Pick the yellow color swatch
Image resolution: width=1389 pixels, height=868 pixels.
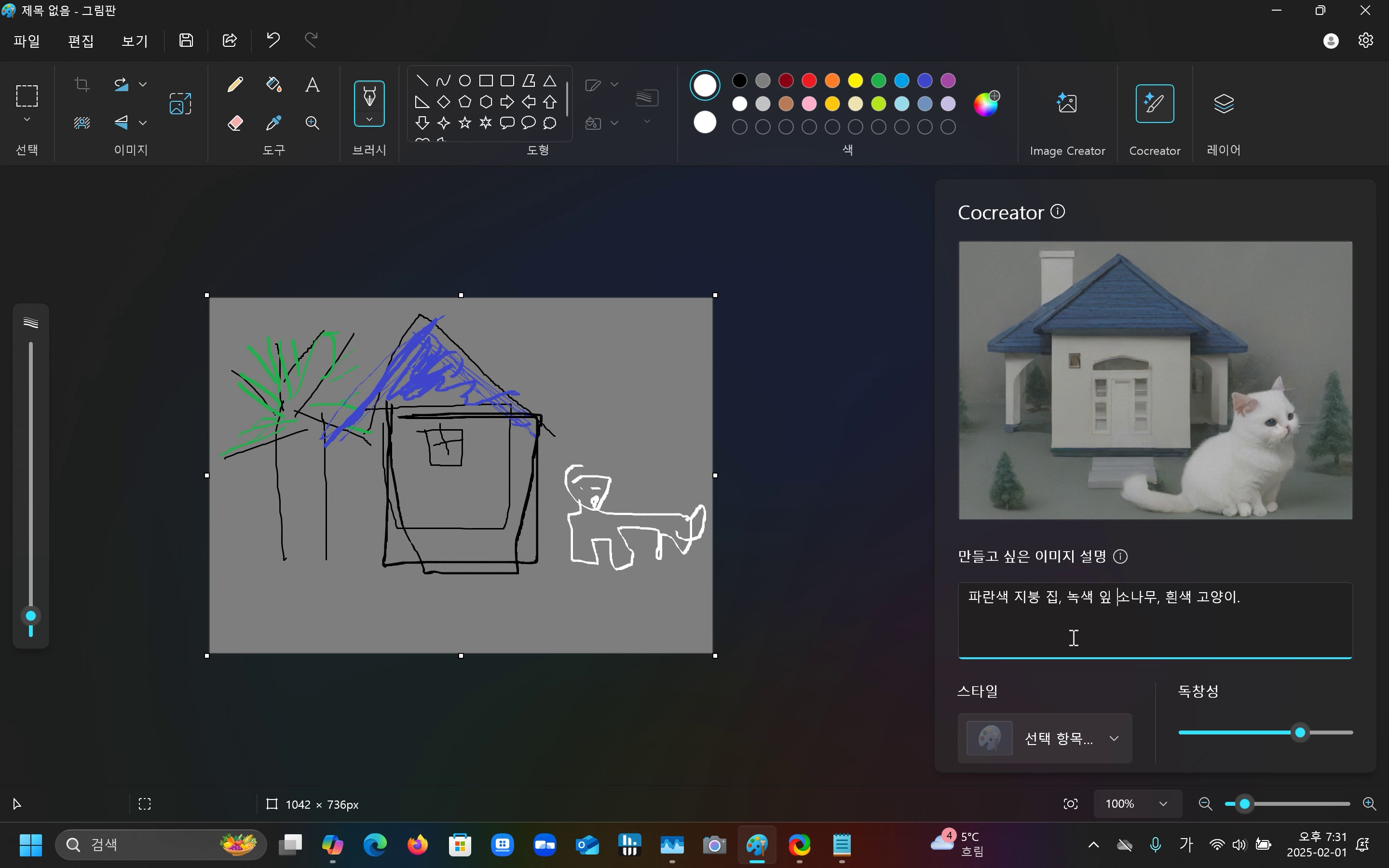click(855, 81)
